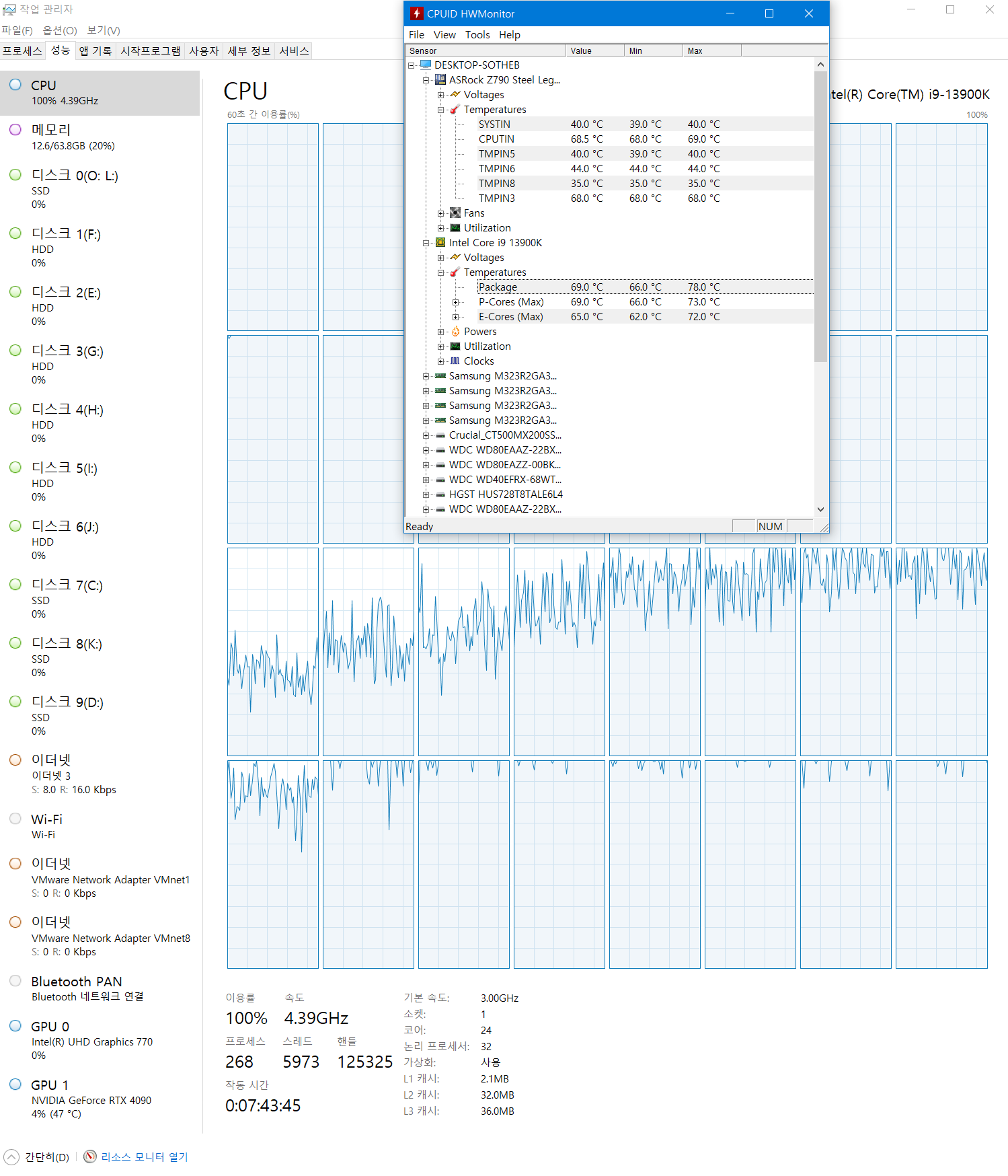1008x1176 pixels.
Task: Select 디스크 0(O: L:) in sidebar
Action: pos(100,189)
